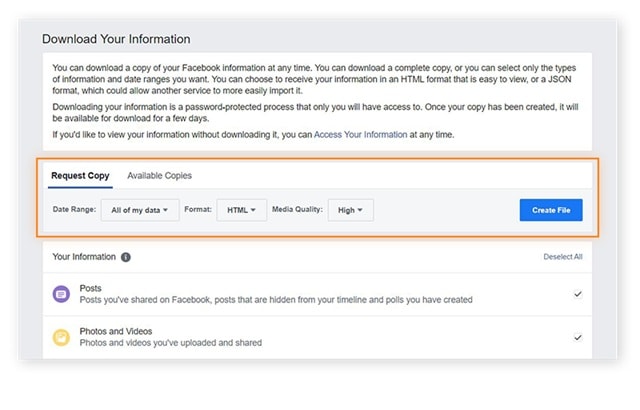Click the purple Posts category icon
The height and width of the screenshot is (410, 640).
pyautogui.click(x=61, y=294)
